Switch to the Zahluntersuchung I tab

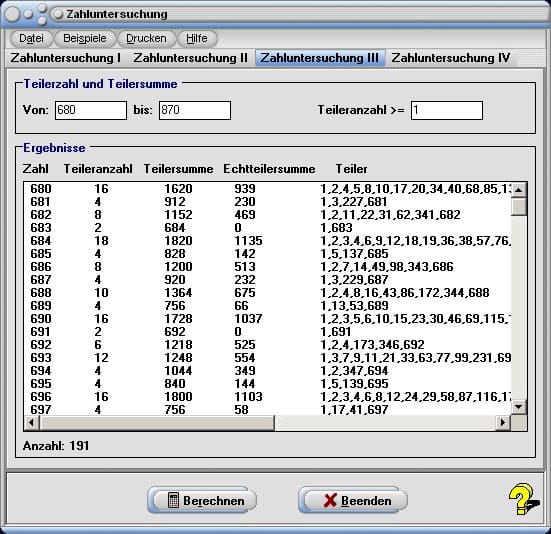point(66,58)
